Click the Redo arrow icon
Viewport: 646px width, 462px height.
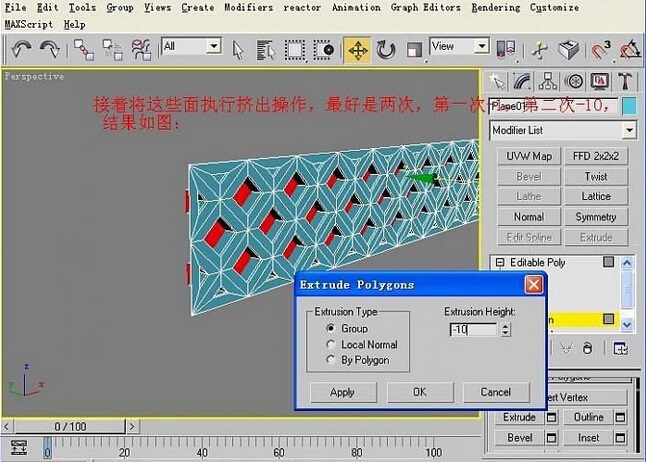coord(50,49)
